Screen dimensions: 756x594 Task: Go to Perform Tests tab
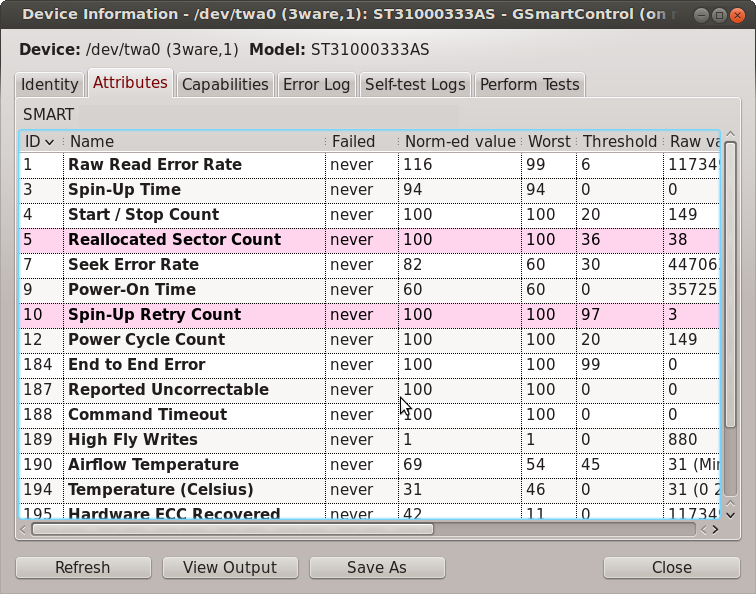pyautogui.click(x=529, y=85)
